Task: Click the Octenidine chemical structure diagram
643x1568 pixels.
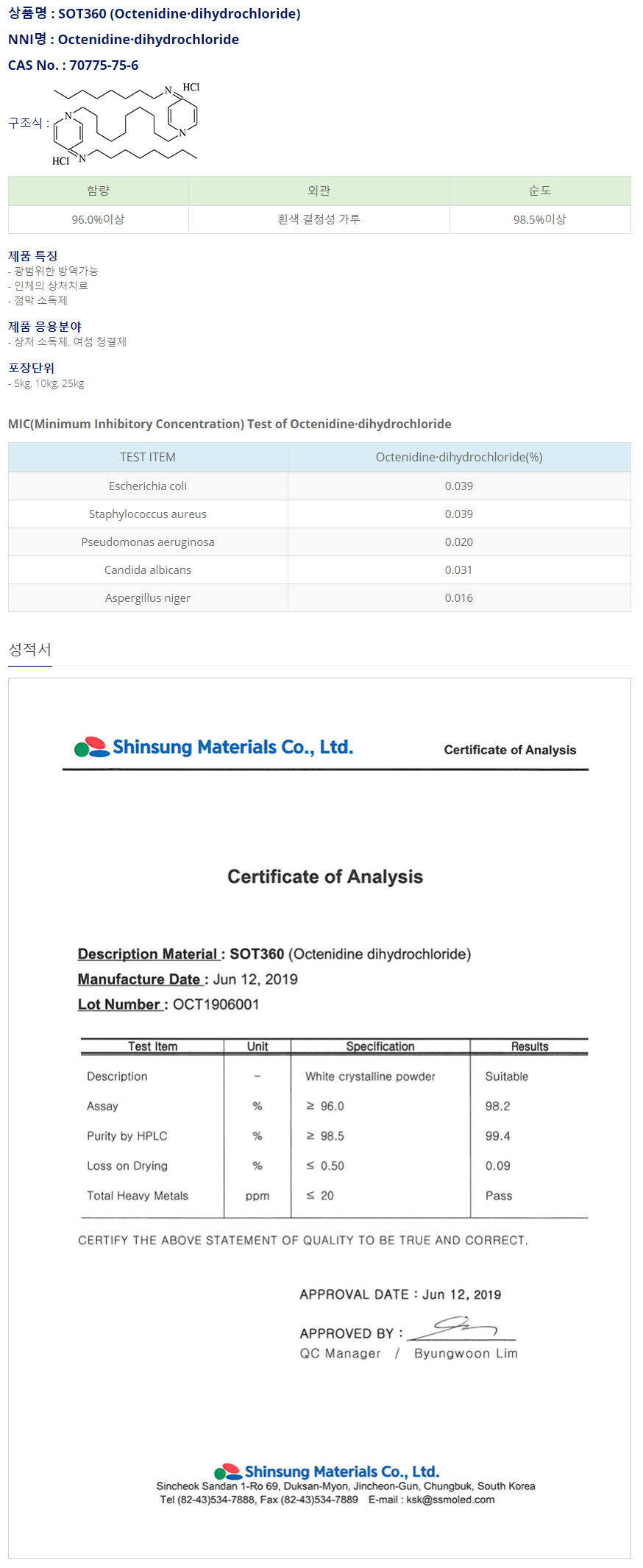Action: click(x=126, y=124)
